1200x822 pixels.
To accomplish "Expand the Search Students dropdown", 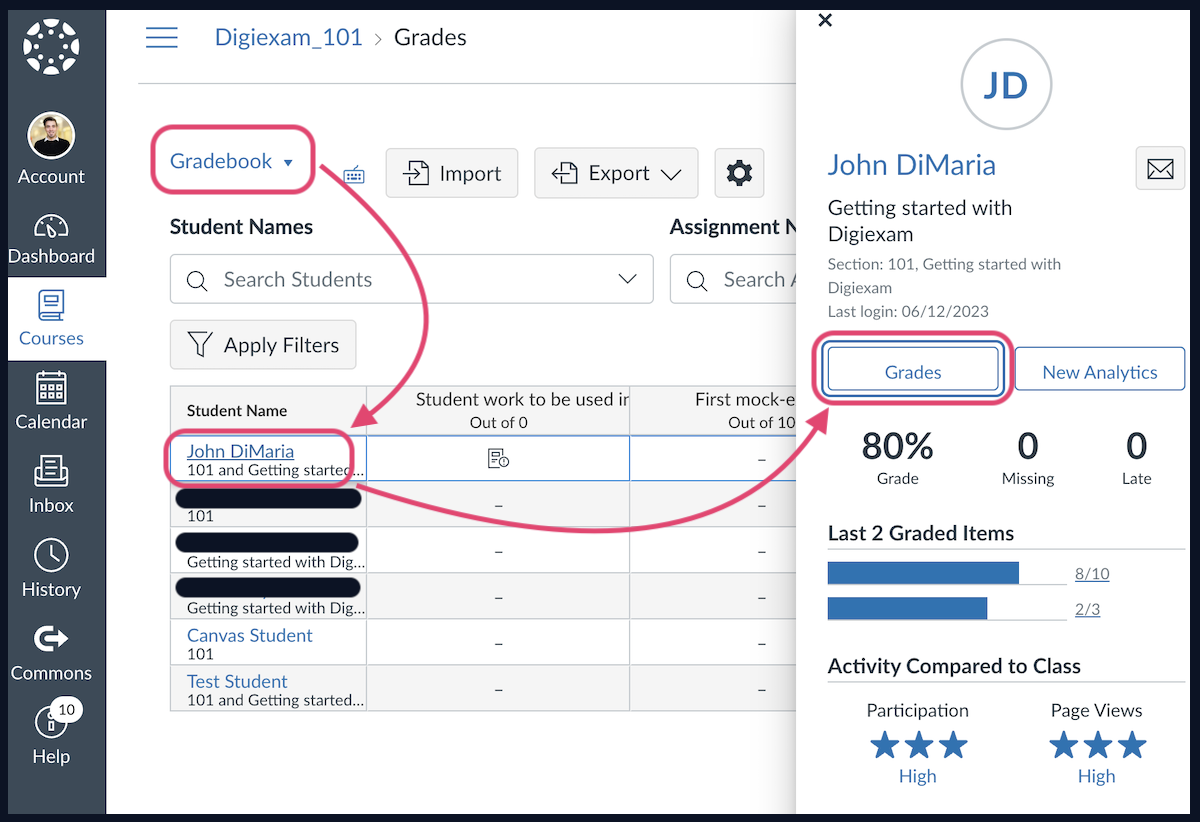I will click(628, 279).
